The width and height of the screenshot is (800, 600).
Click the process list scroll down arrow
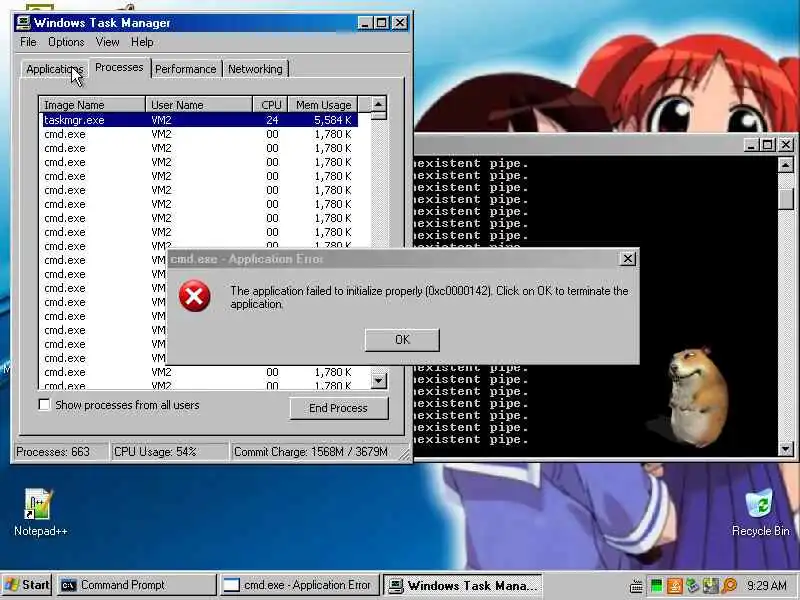coord(378,381)
